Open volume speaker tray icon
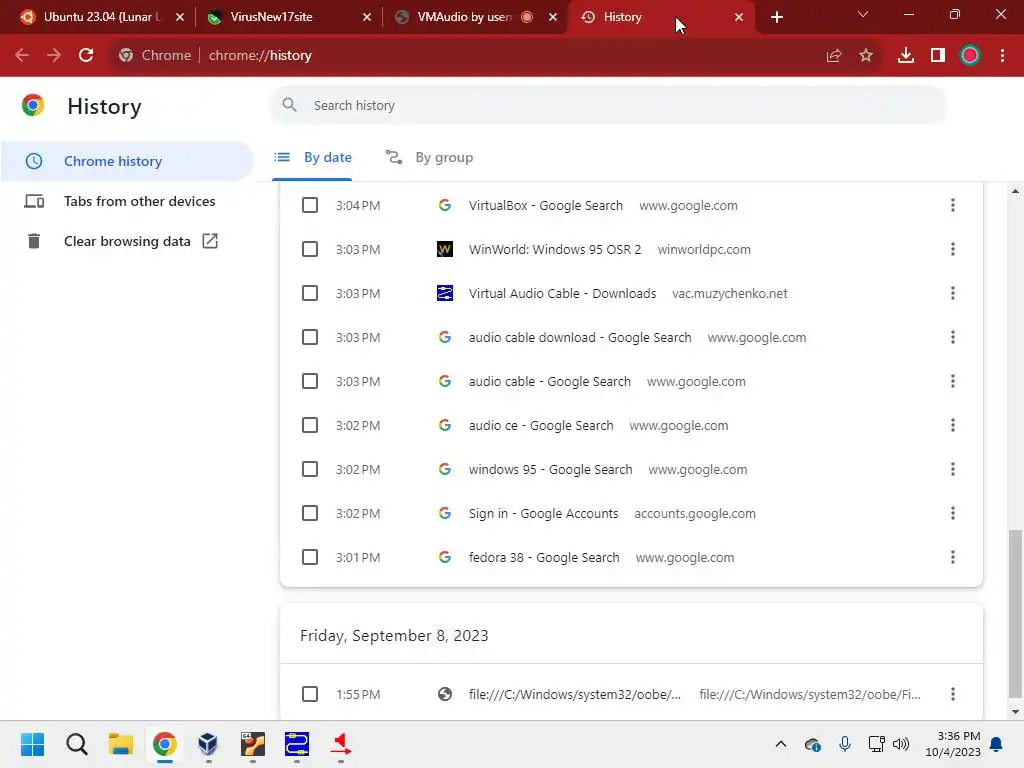 coord(901,744)
